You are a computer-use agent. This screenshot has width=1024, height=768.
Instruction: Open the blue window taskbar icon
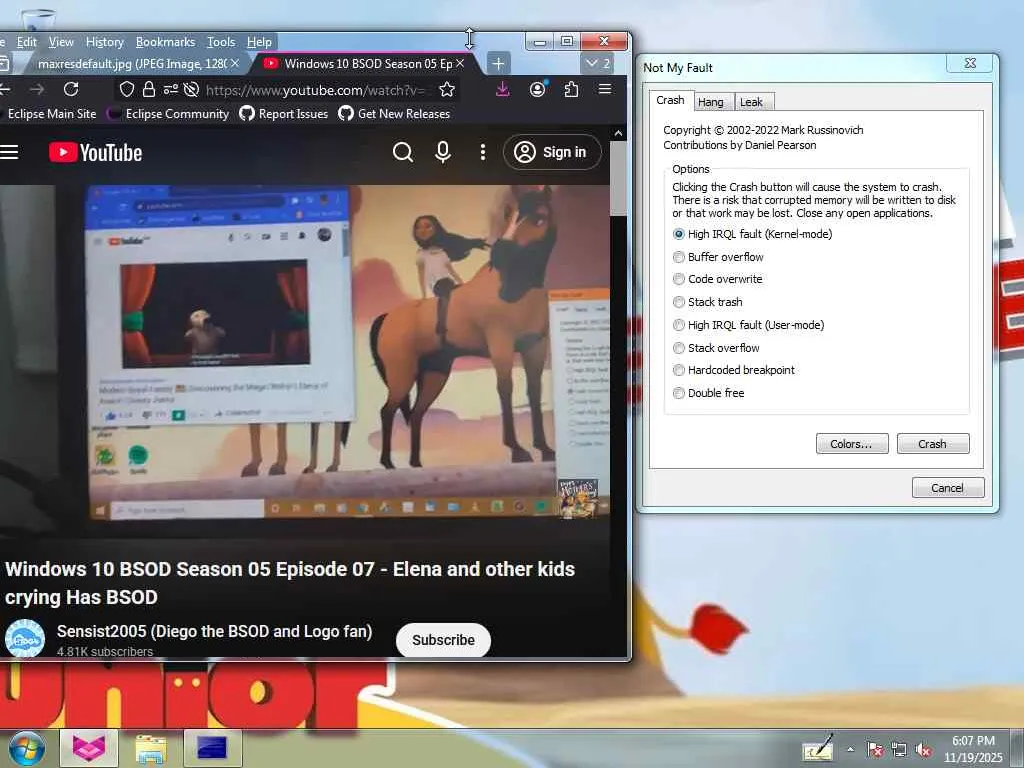212,748
